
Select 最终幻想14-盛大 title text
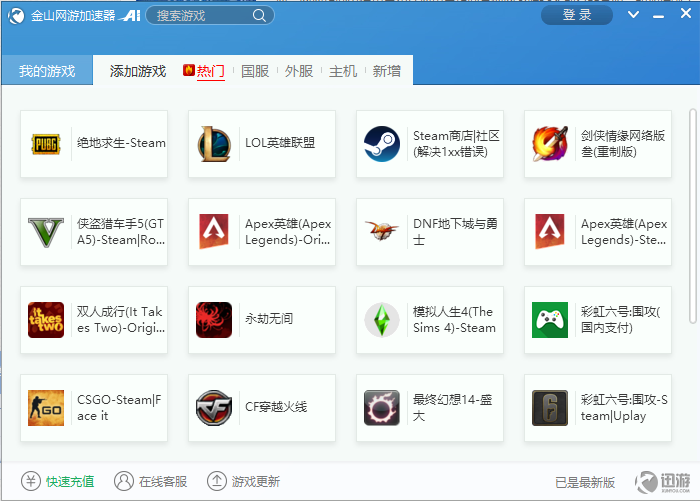tap(452, 408)
